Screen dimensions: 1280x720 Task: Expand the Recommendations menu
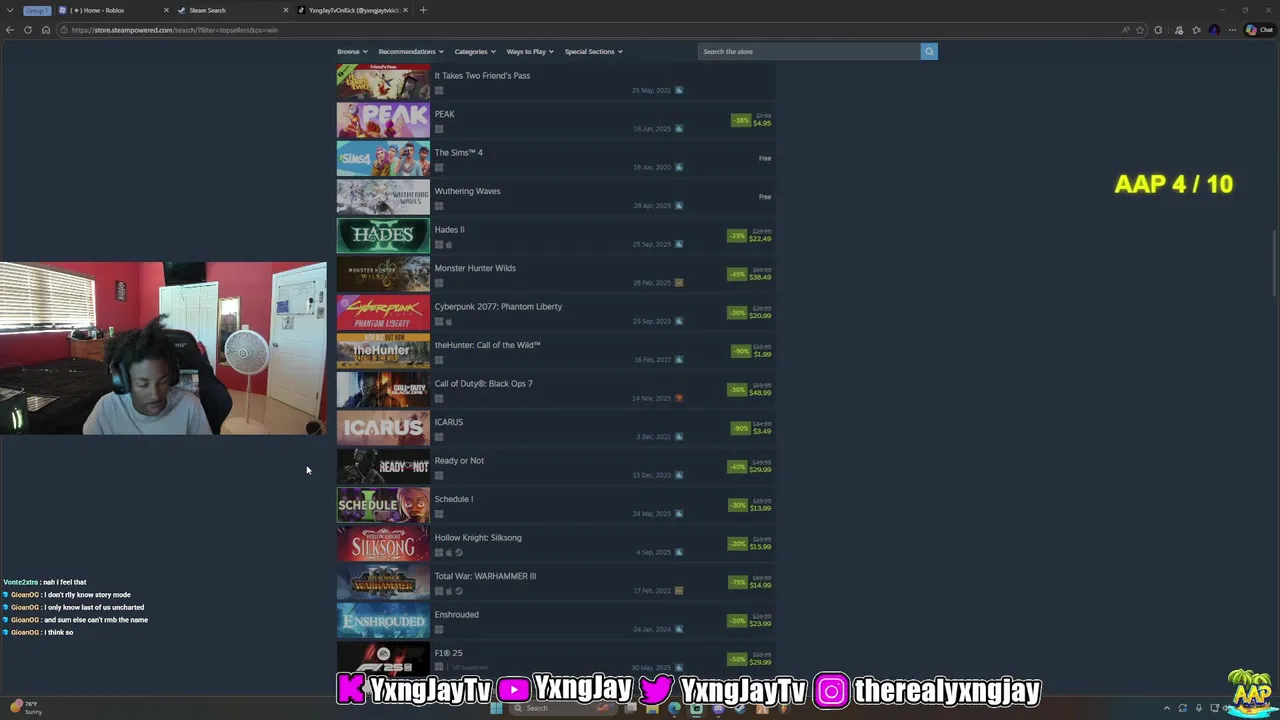point(411,52)
